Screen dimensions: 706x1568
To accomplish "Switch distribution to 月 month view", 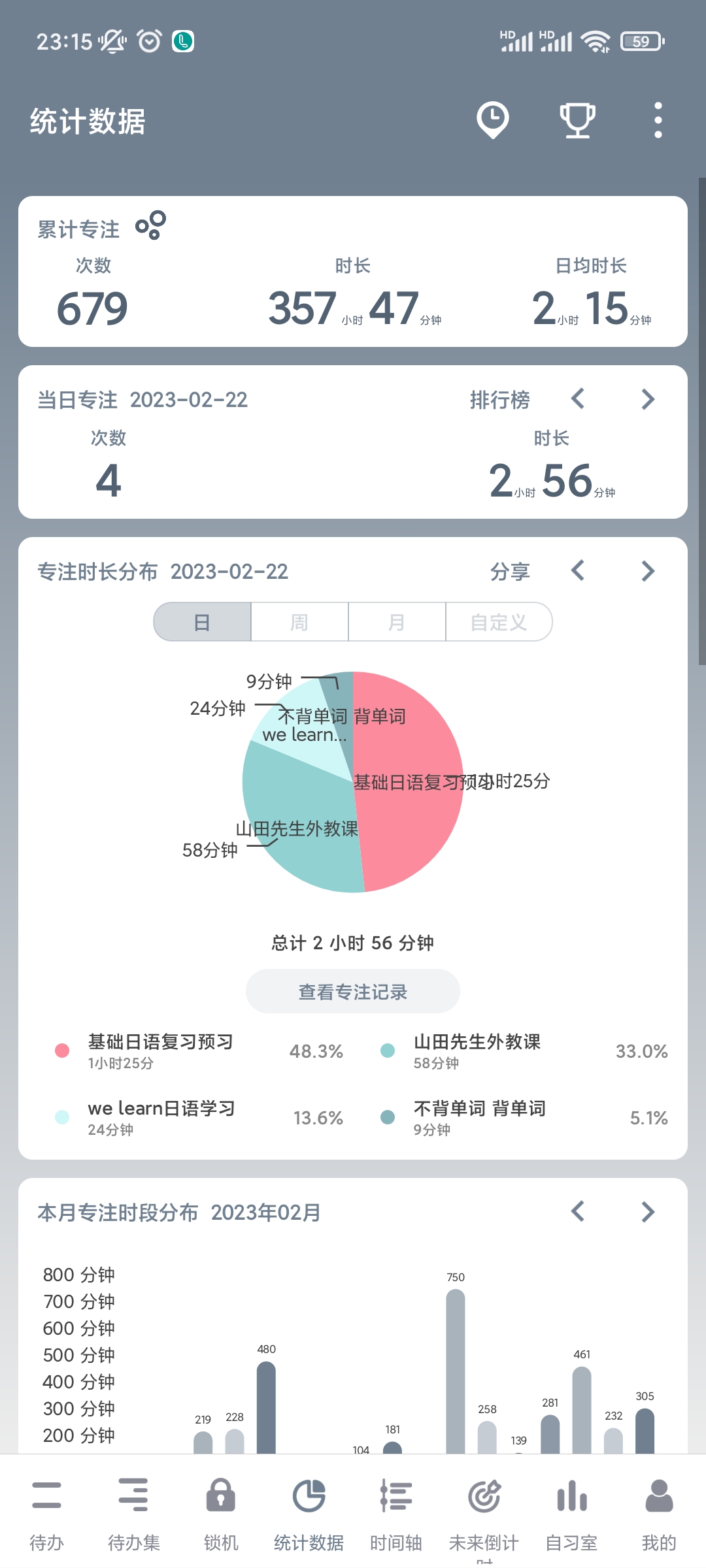I will coord(397,622).
